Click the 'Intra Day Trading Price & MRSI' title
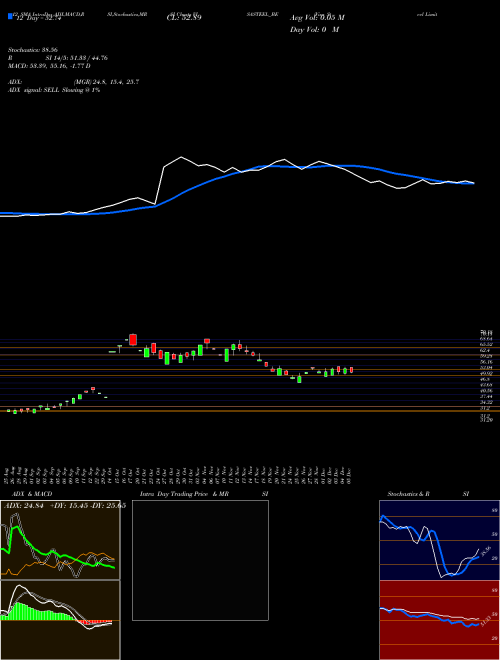 (x=204, y=494)
